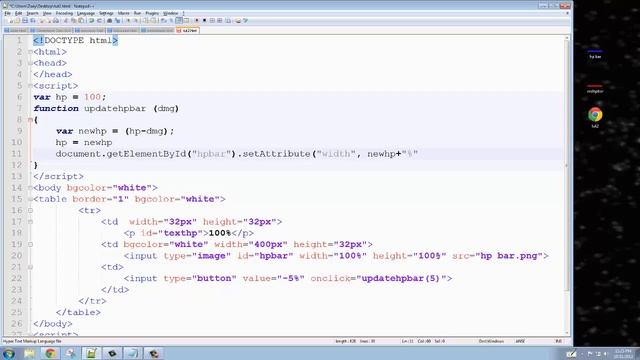Undo the last edit via toolbar

[x=91, y=20]
